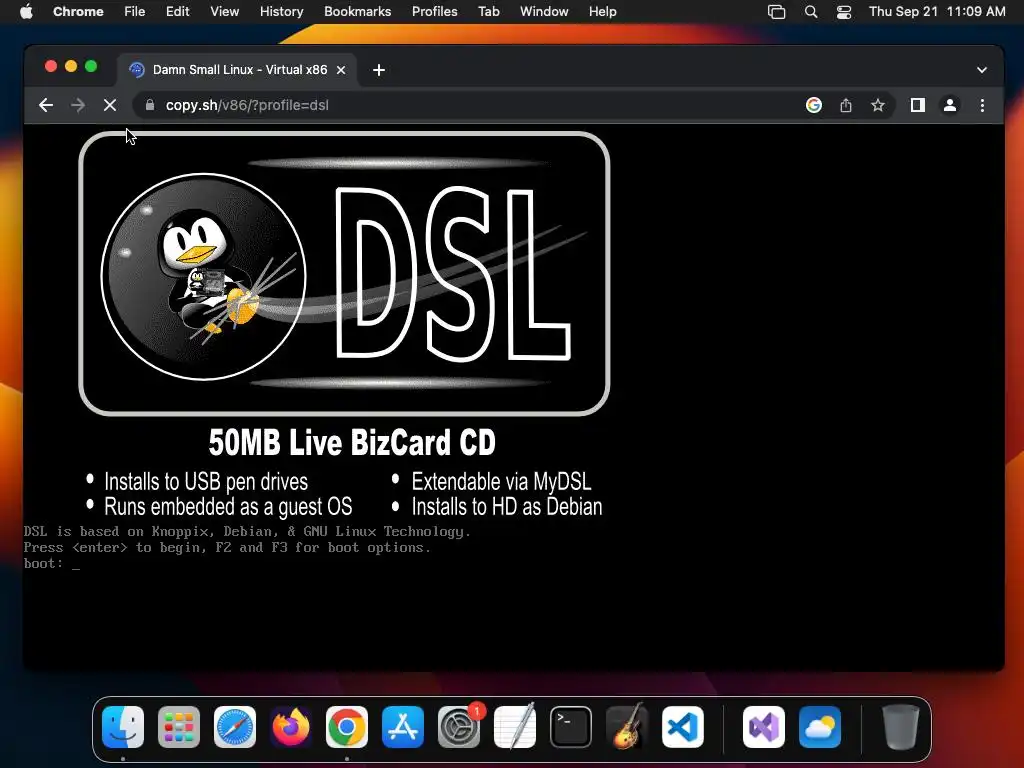Click the 'boot:' prompt line
1024x768 pixels.
pos(52,564)
